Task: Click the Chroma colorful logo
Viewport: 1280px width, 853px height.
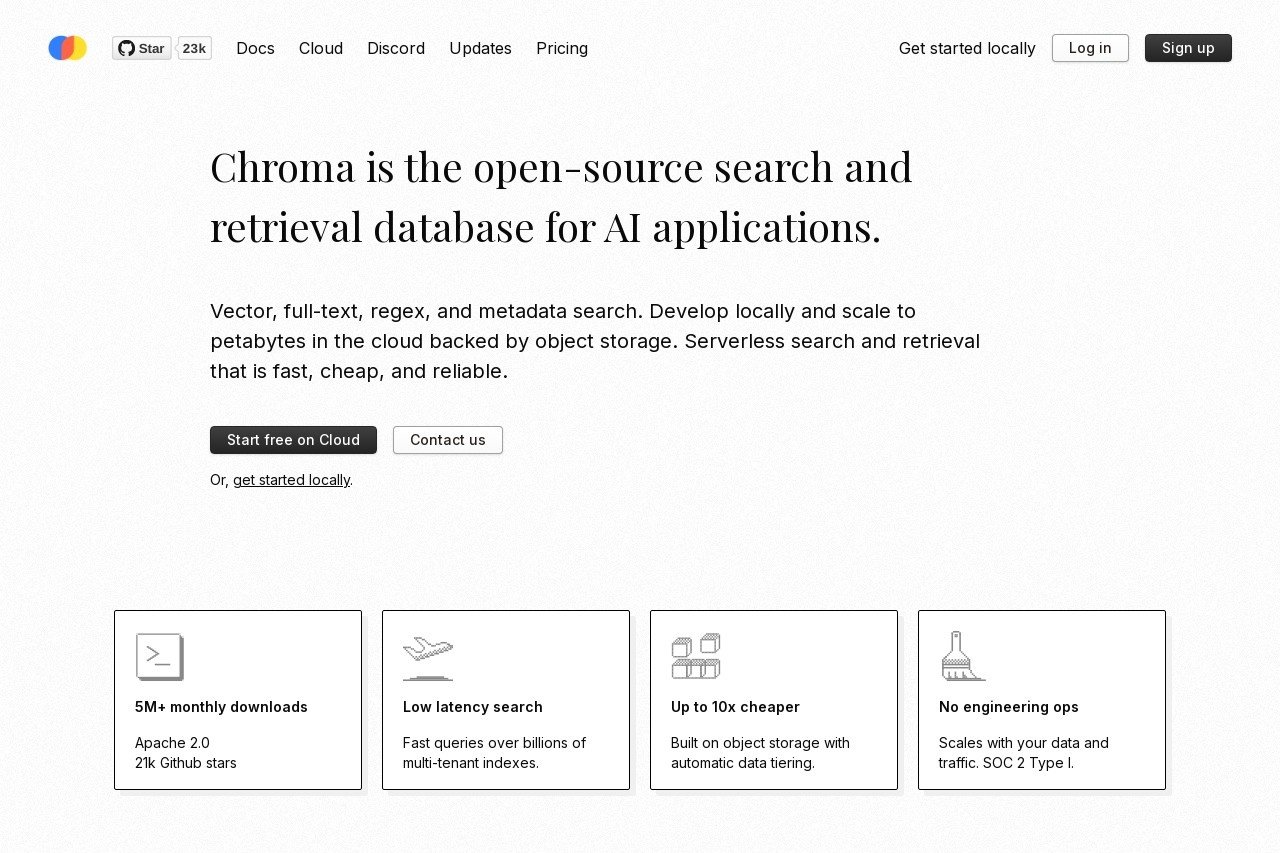Action: (x=68, y=48)
